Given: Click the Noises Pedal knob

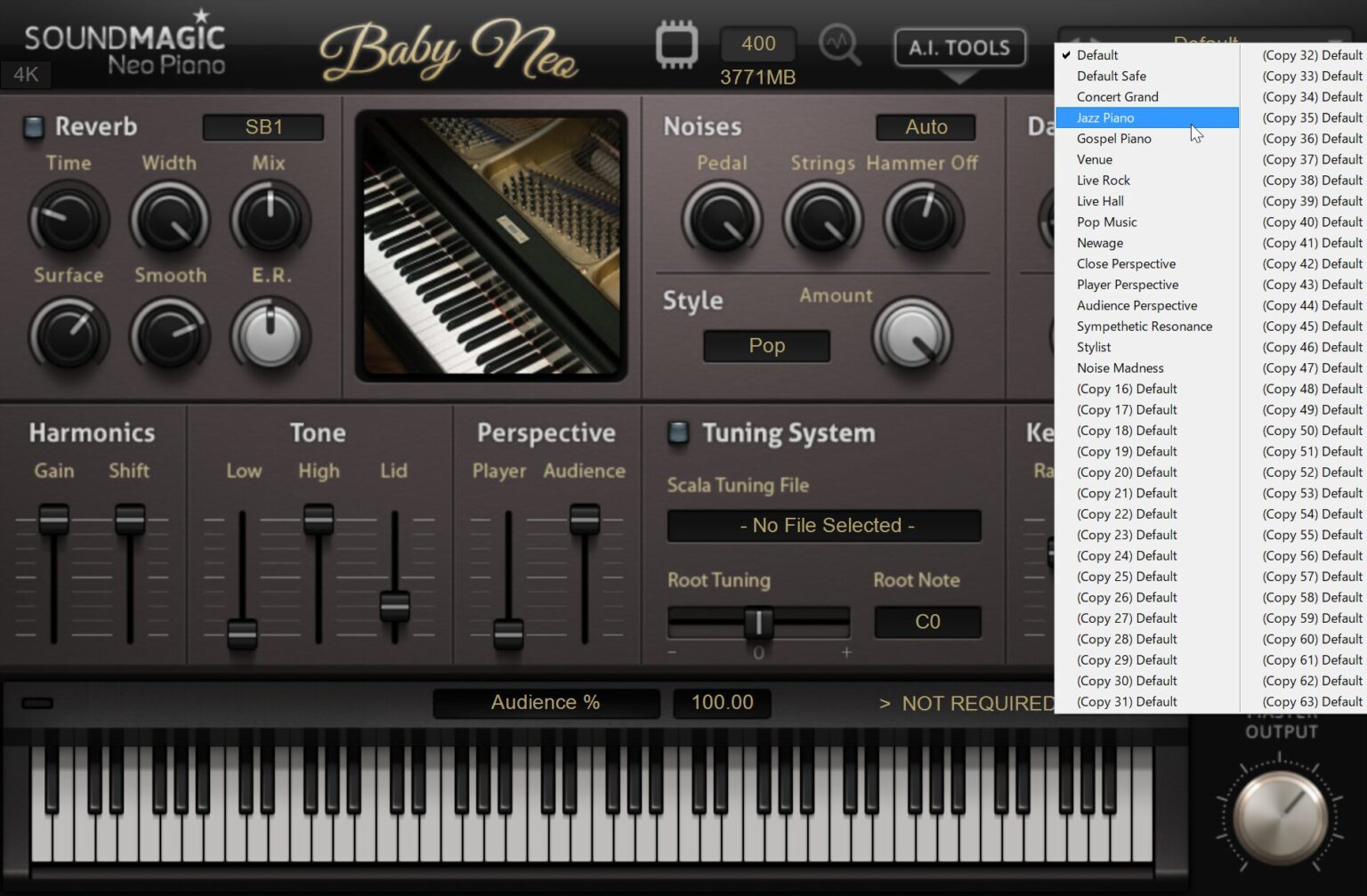Looking at the screenshot, I should (722, 220).
